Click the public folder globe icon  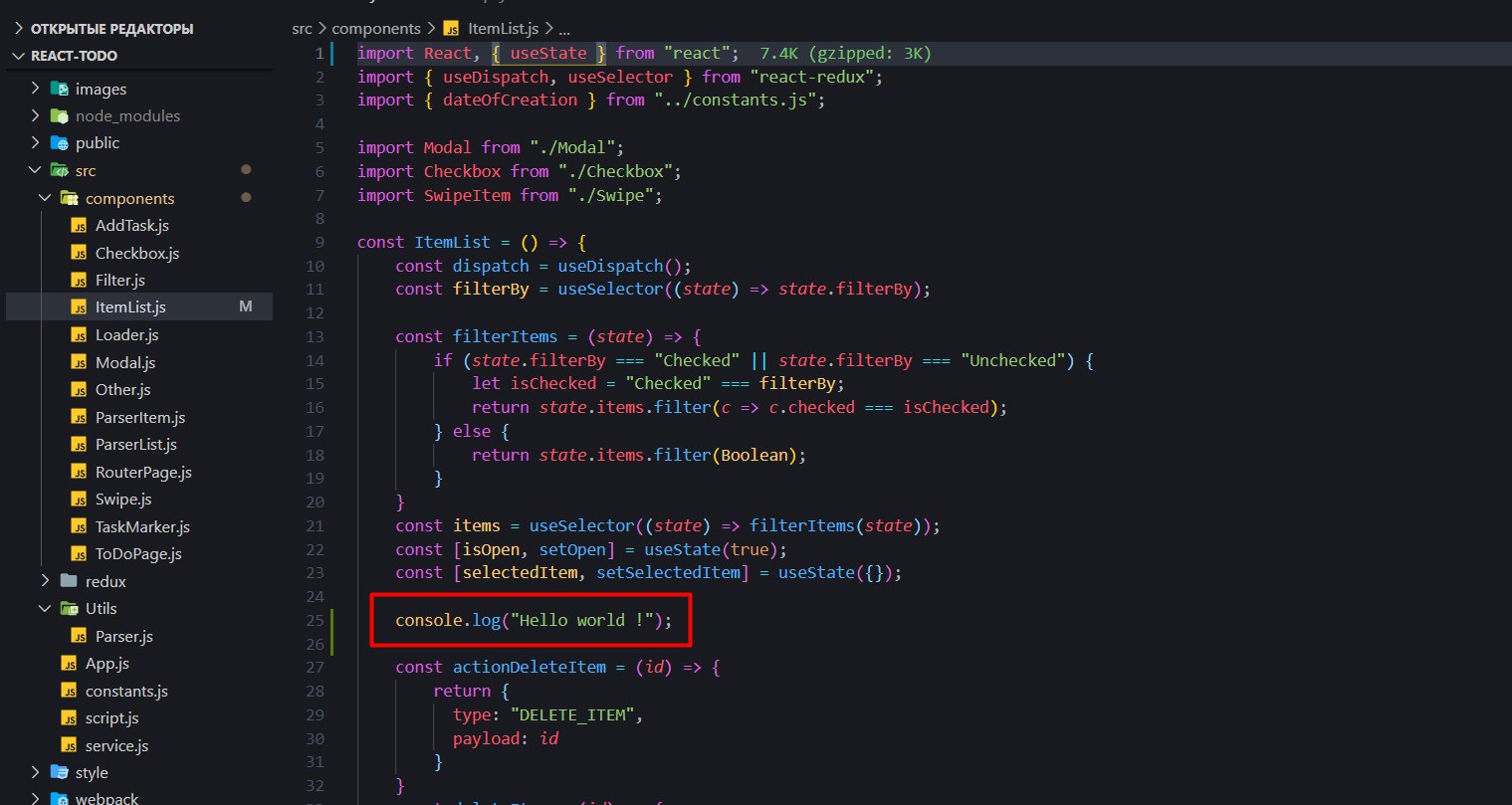point(59,143)
